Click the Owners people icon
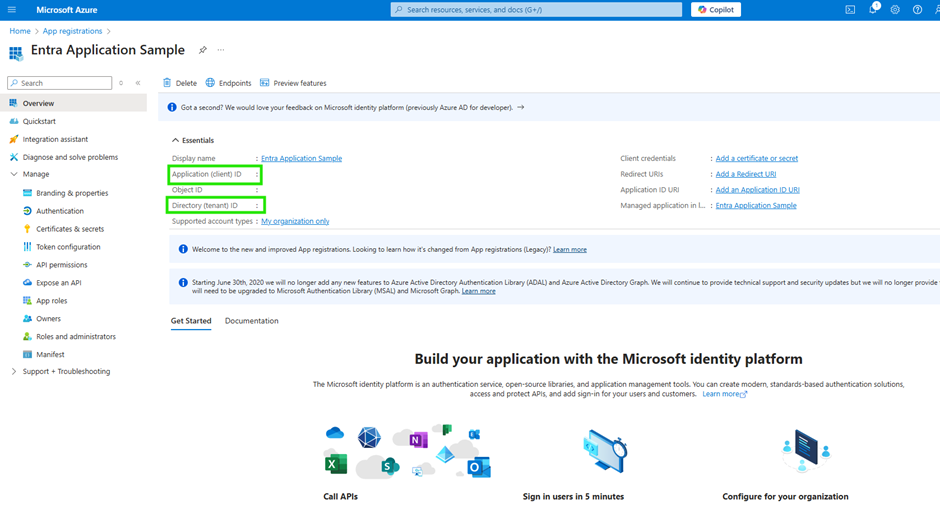940x509 pixels. 27,318
